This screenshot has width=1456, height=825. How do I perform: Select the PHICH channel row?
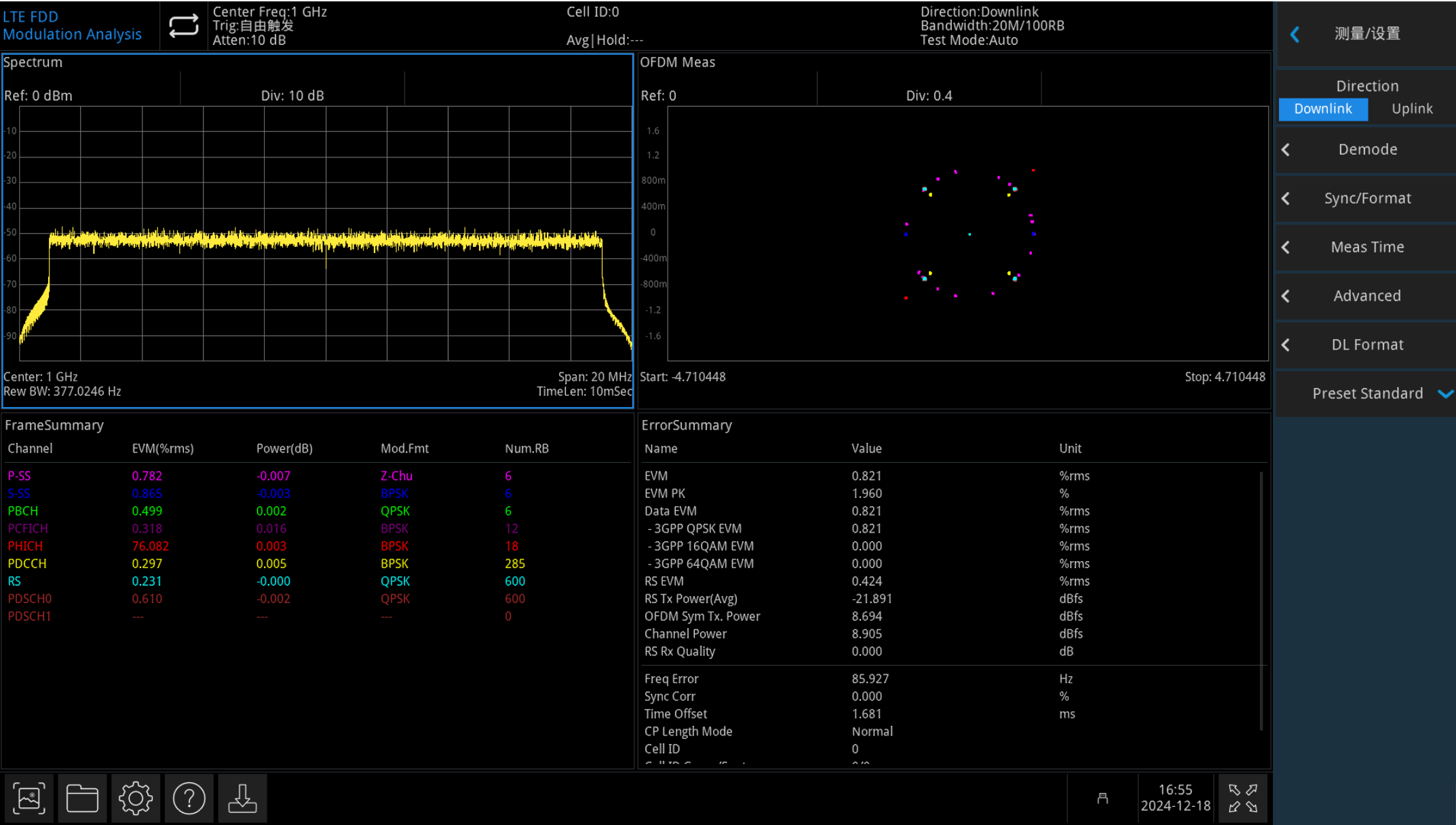317,546
